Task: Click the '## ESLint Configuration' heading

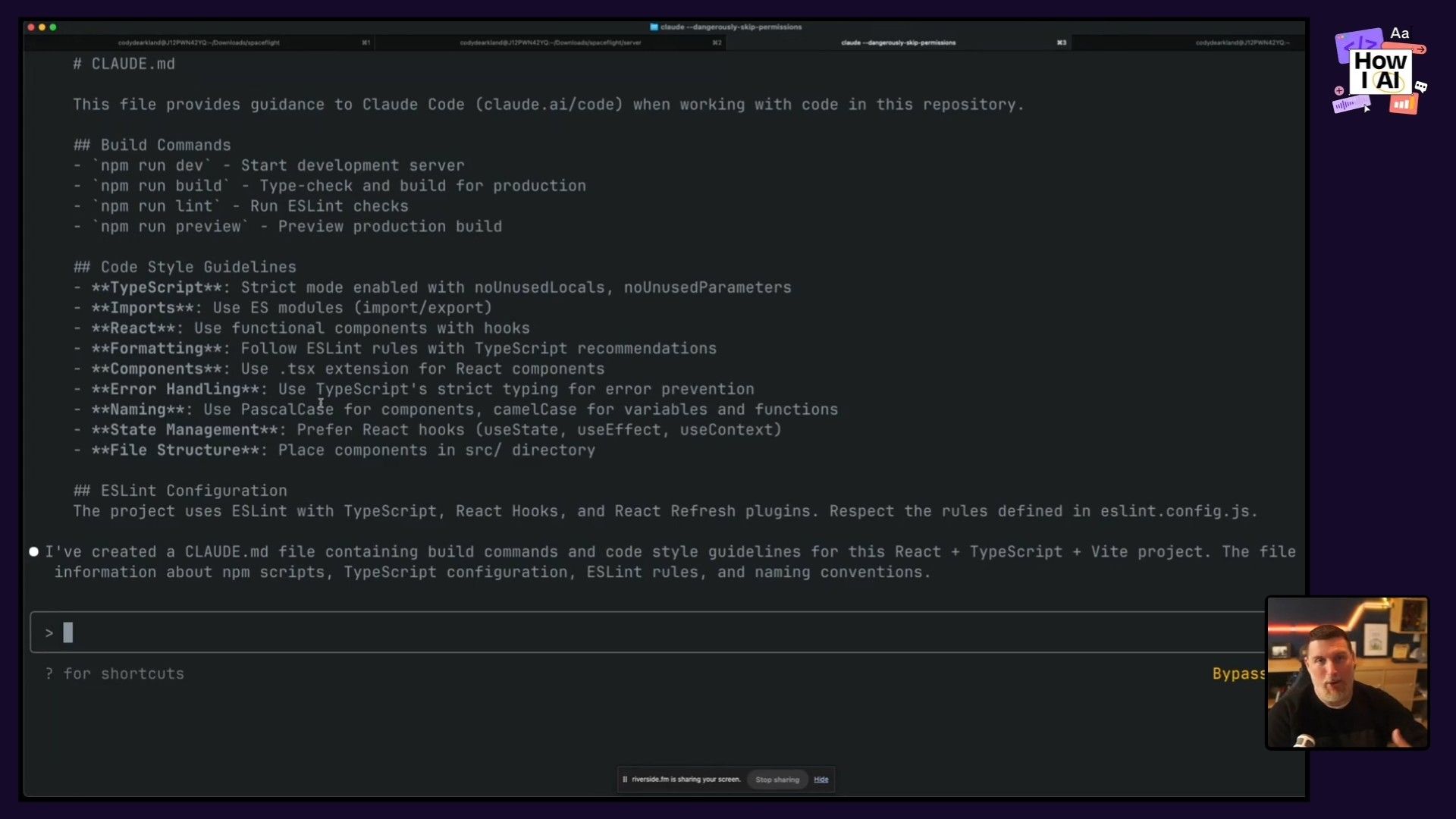Action: [x=180, y=491]
